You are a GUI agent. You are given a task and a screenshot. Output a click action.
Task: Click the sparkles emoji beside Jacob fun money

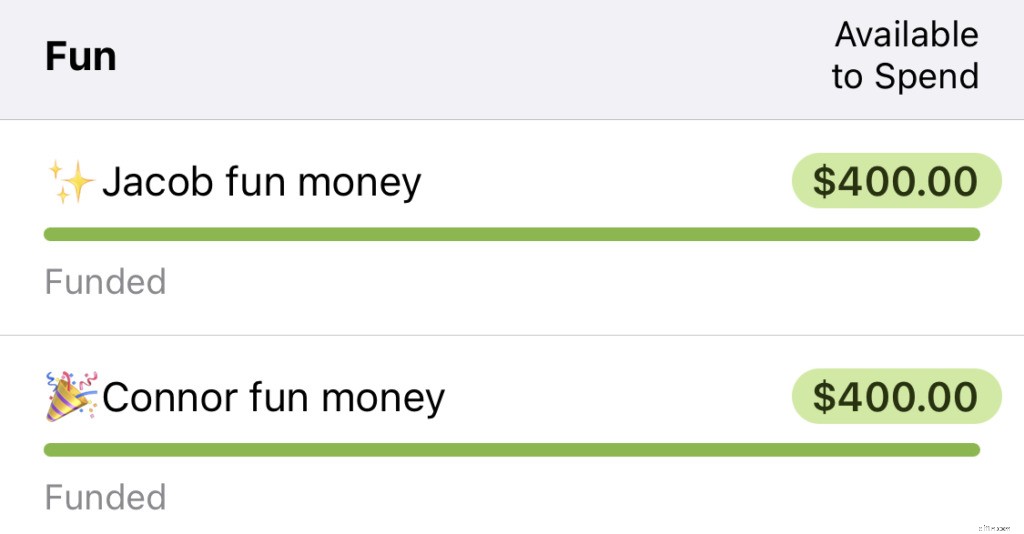tap(70, 183)
